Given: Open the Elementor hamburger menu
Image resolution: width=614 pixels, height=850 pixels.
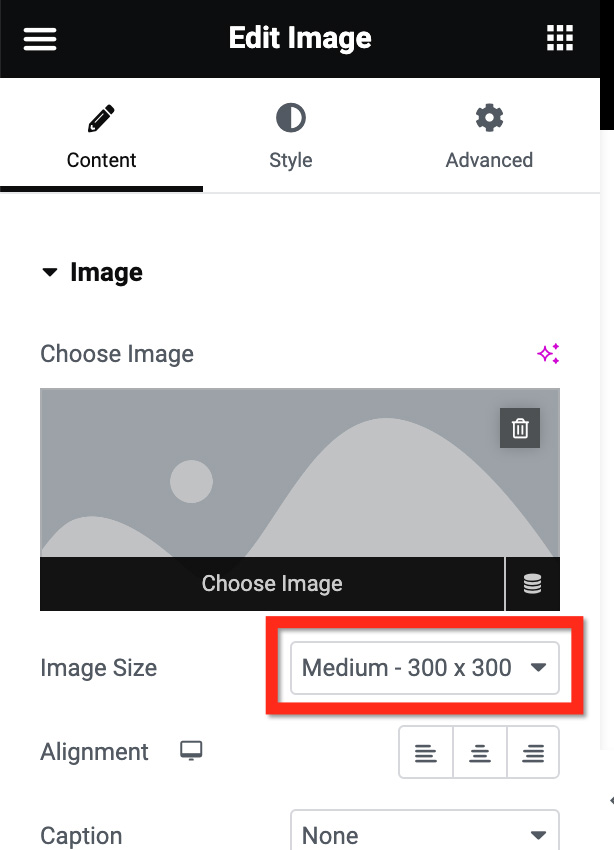Looking at the screenshot, I should pos(39,38).
